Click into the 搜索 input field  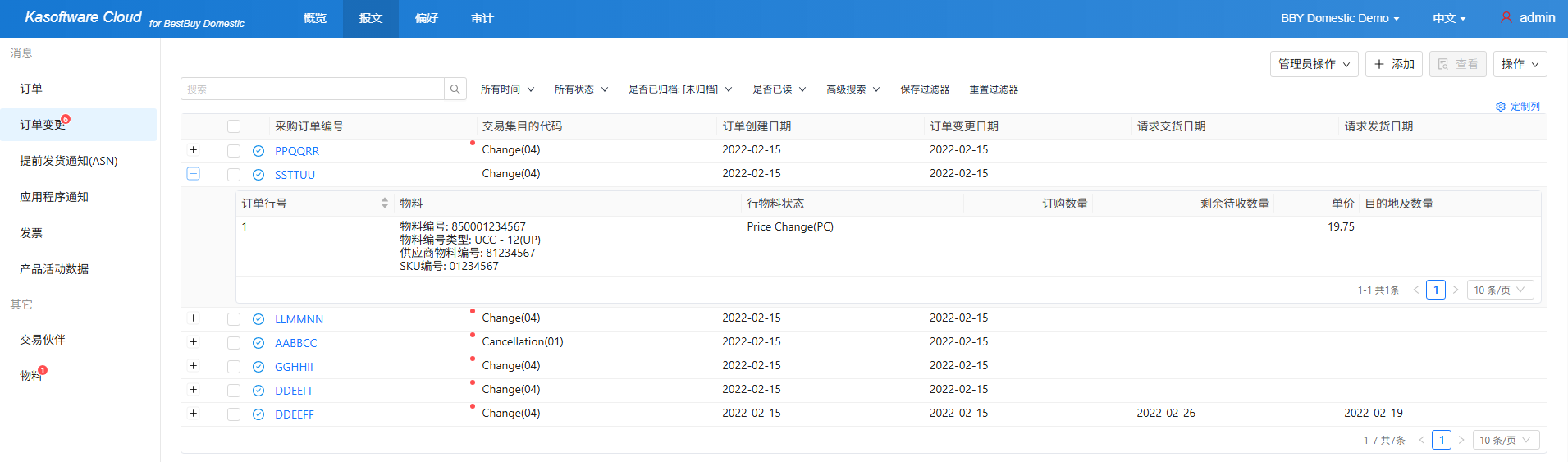pos(312,89)
